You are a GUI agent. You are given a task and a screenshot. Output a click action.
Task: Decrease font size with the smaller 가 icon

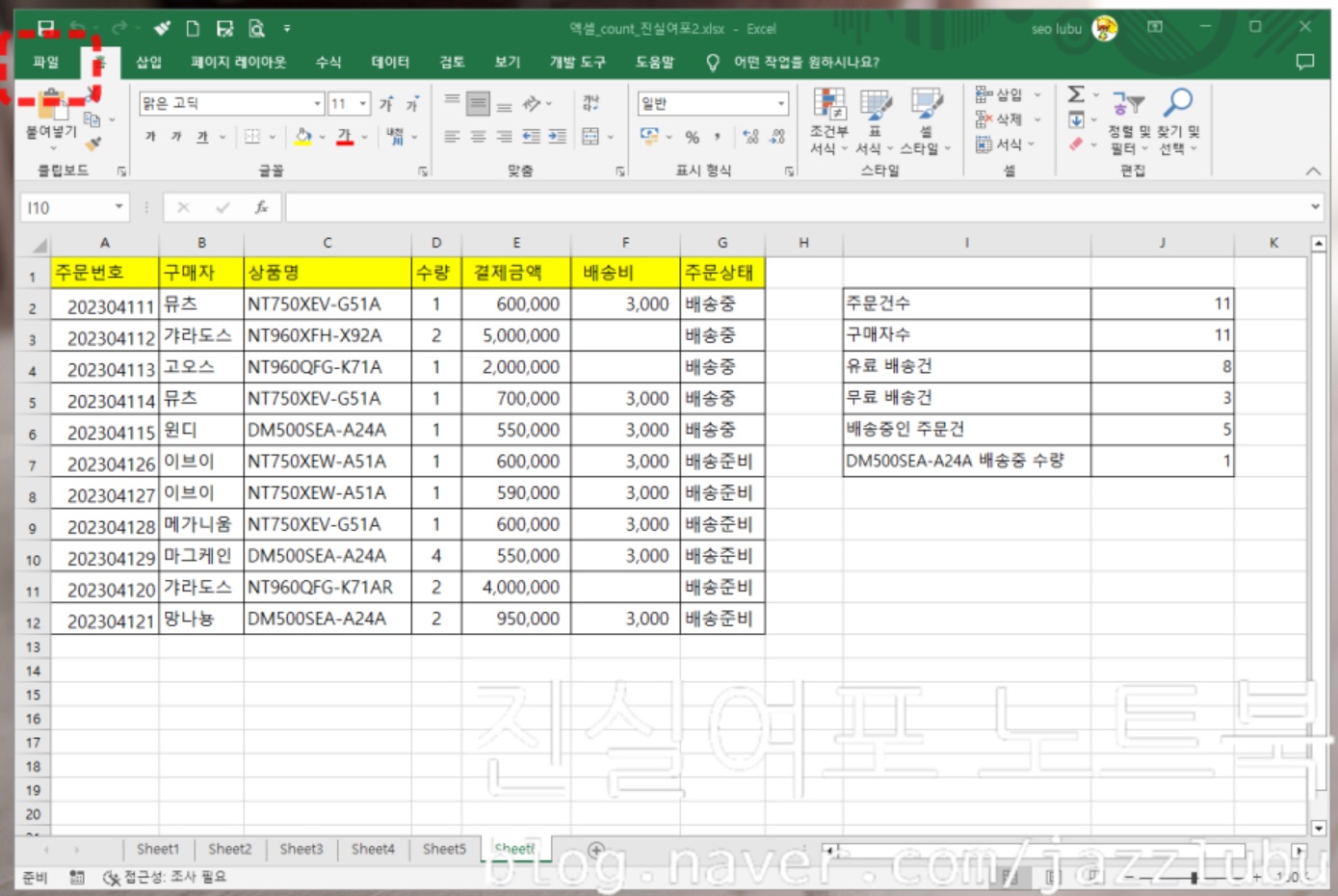point(412,103)
